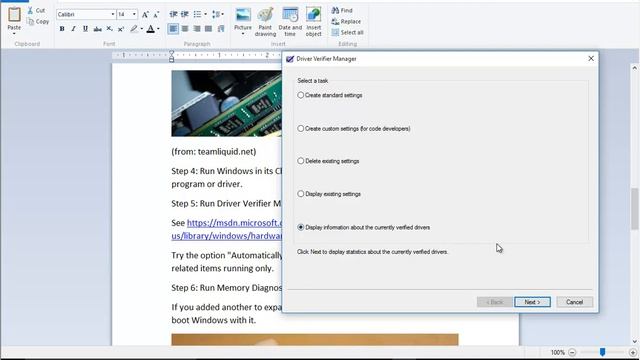Click the "(from: teamliquid.net)" caption text

click(x=214, y=151)
